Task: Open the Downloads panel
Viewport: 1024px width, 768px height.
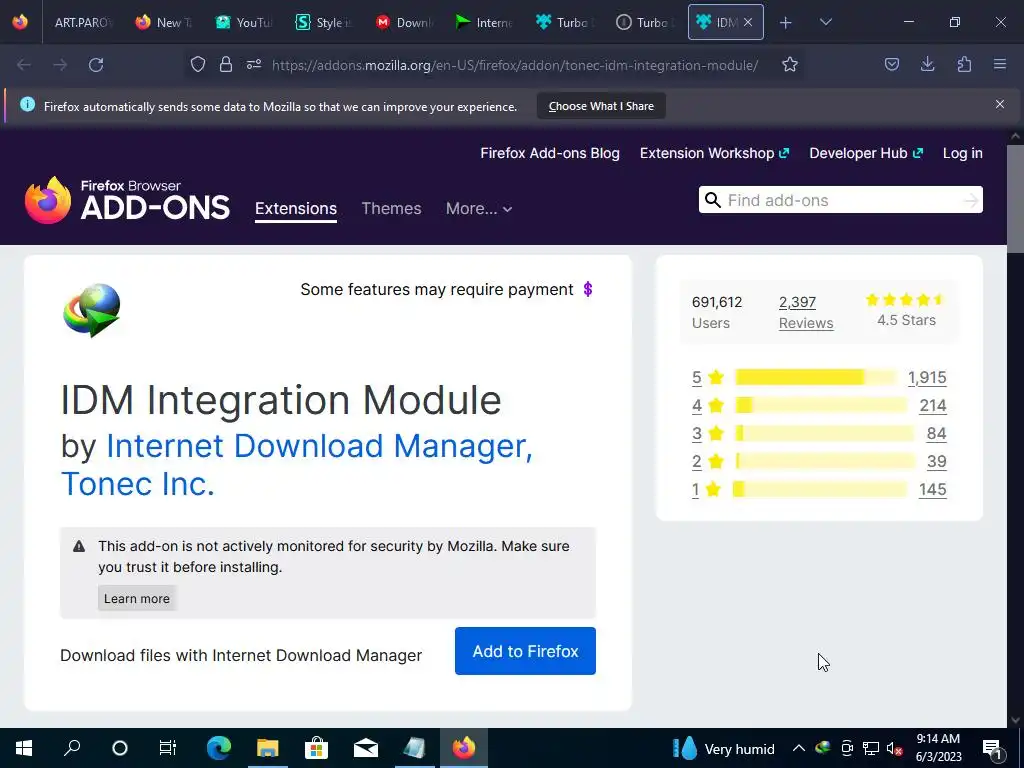Action: point(927,64)
